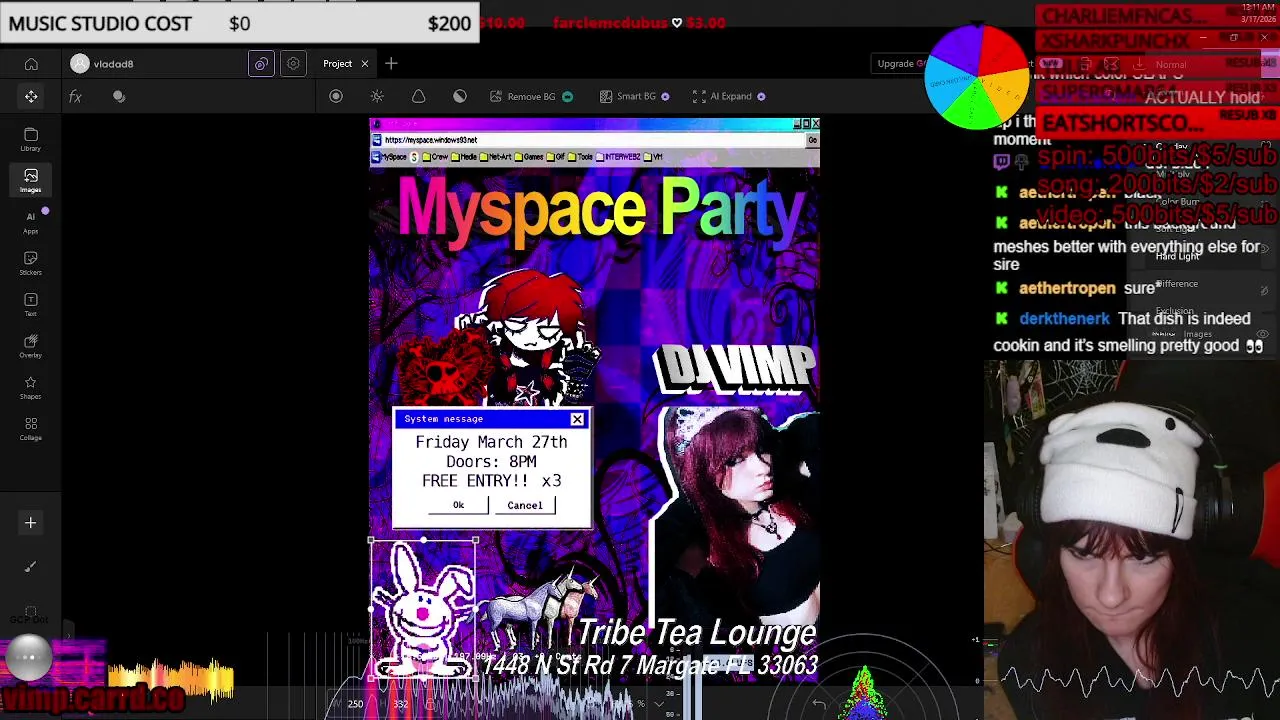Click Remove BG tool
Image resolution: width=1280 pixels, height=720 pixels.
pyautogui.click(x=531, y=96)
